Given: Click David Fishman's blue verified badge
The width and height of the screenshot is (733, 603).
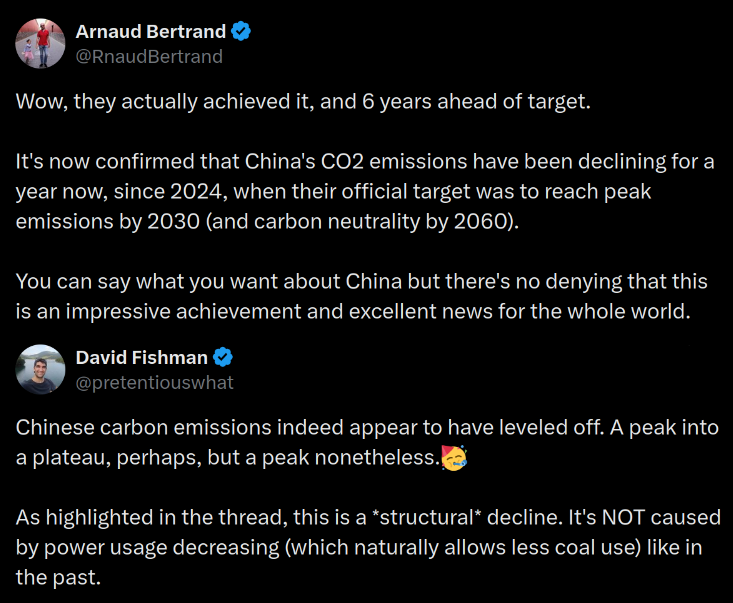Looking at the screenshot, I should (223, 357).
